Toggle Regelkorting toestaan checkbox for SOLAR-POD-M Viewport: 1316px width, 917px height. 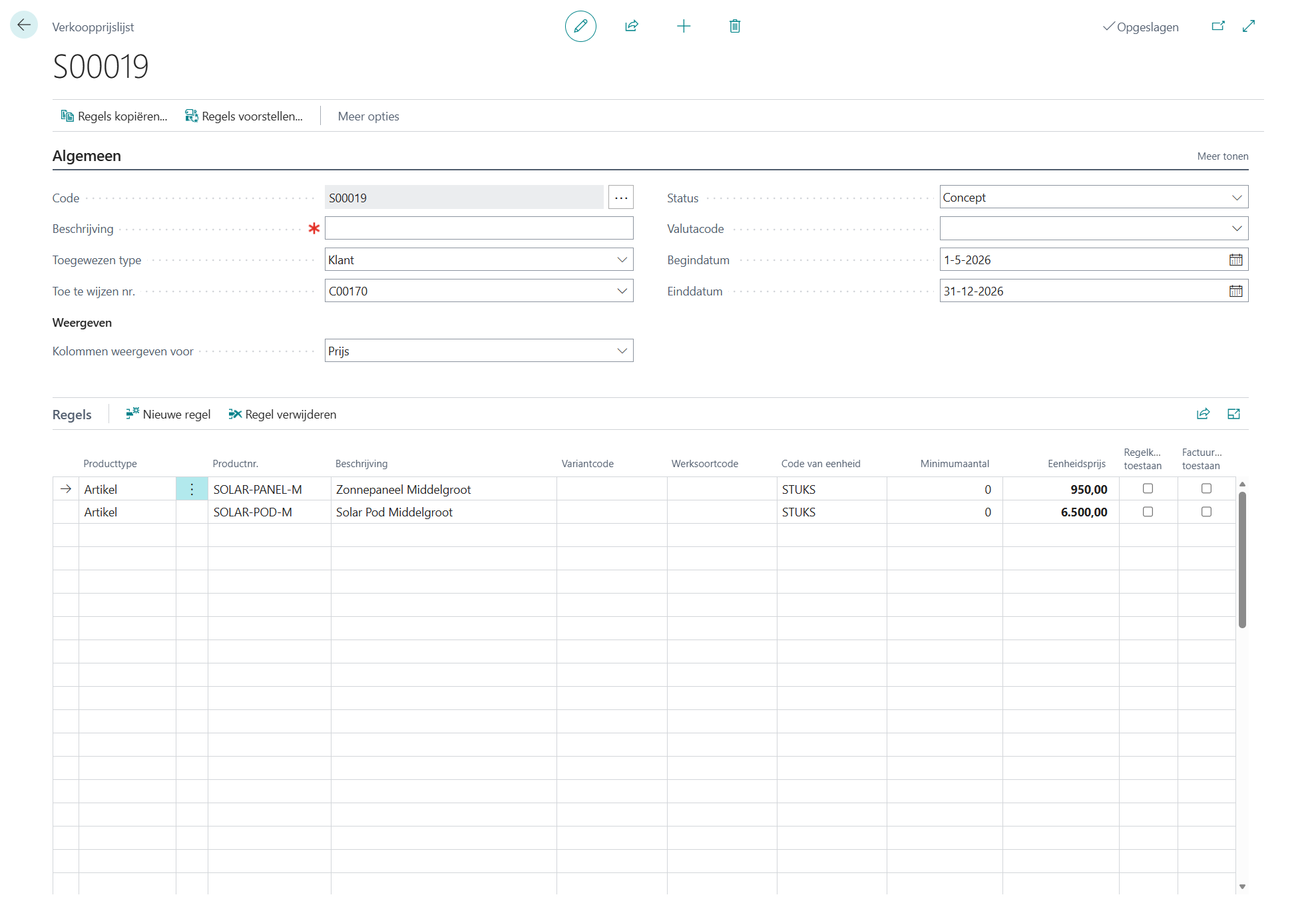1148,512
